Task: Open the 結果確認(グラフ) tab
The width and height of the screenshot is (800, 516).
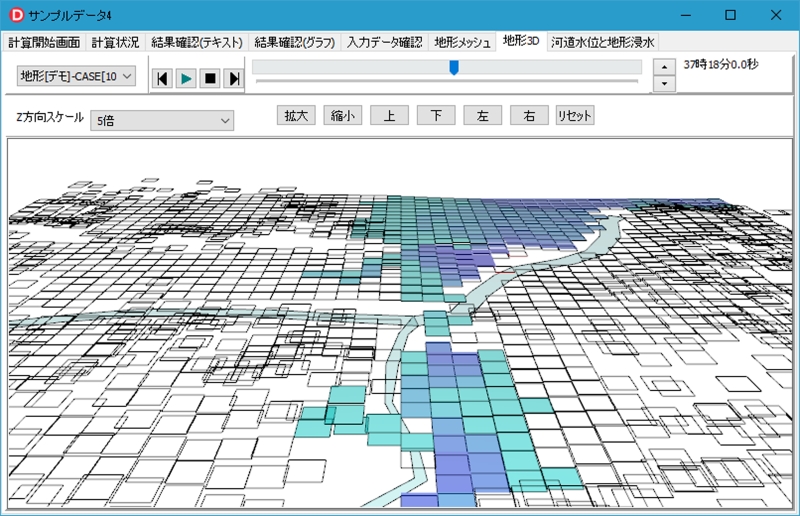Action: pos(294,42)
